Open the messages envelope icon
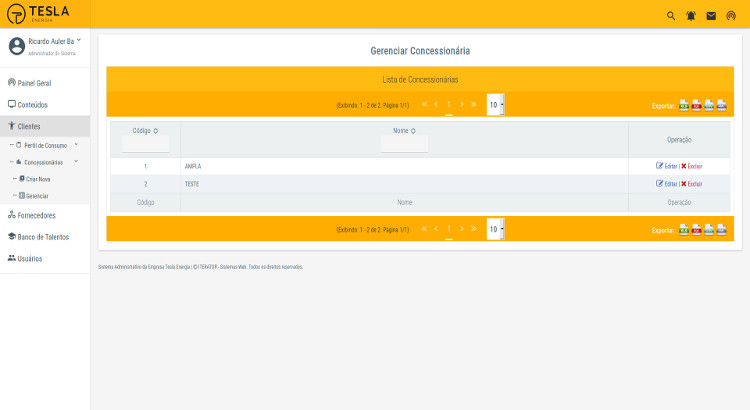The width and height of the screenshot is (750, 410). [x=711, y=16]
